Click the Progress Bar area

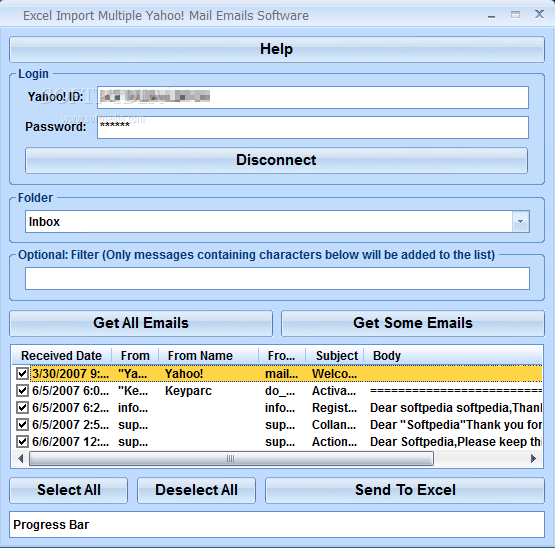(x=277, y=525)
